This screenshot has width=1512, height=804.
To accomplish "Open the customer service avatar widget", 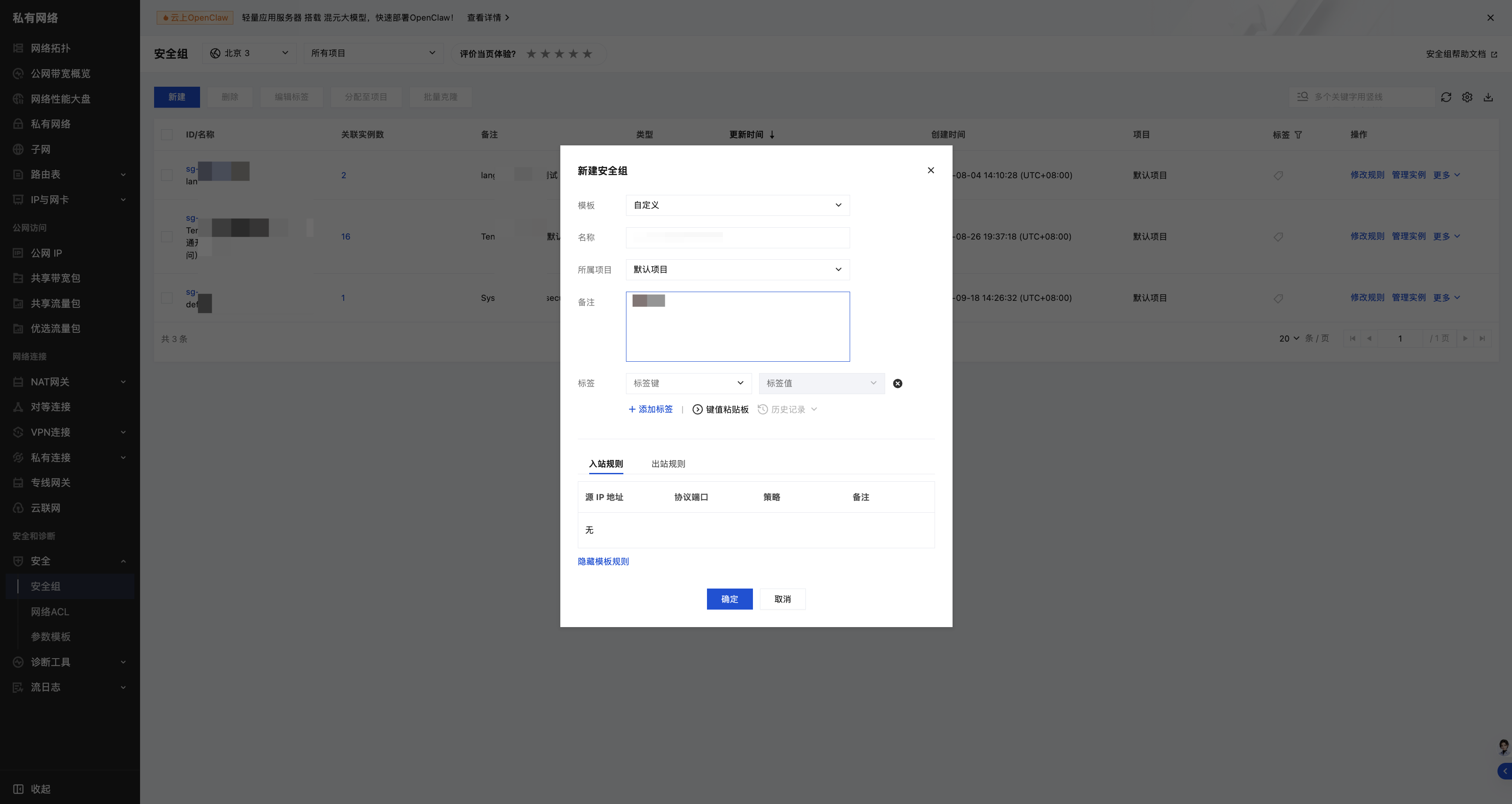I will [1503, 747].
